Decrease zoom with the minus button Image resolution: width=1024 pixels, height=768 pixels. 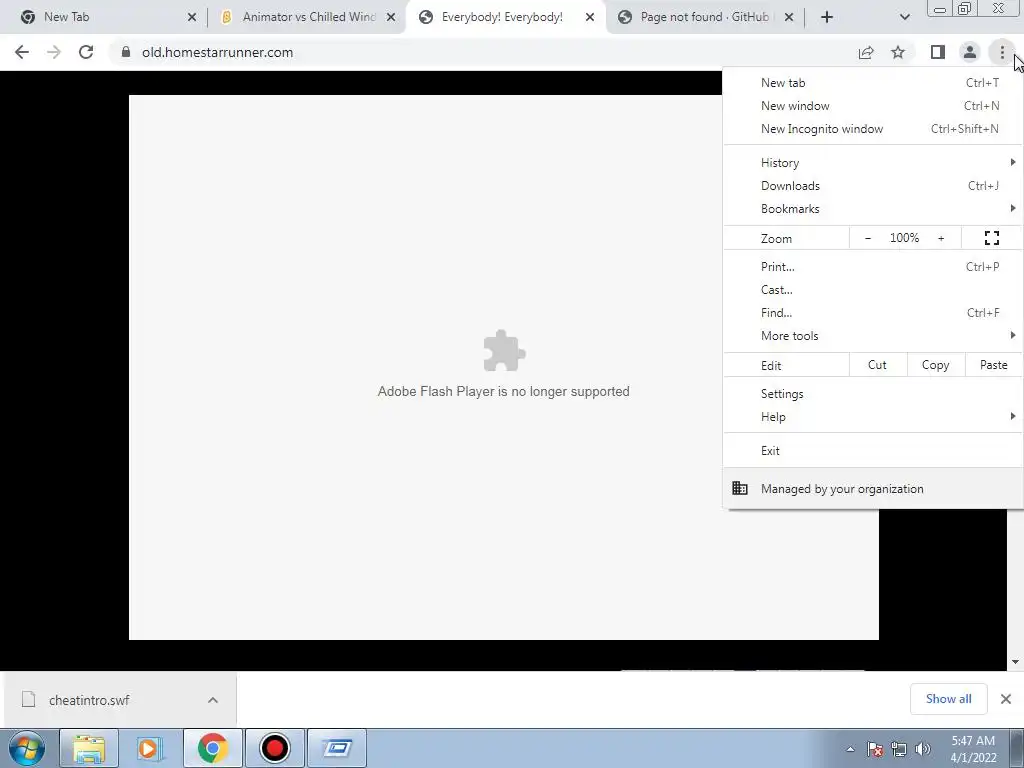tap(867, 238)
